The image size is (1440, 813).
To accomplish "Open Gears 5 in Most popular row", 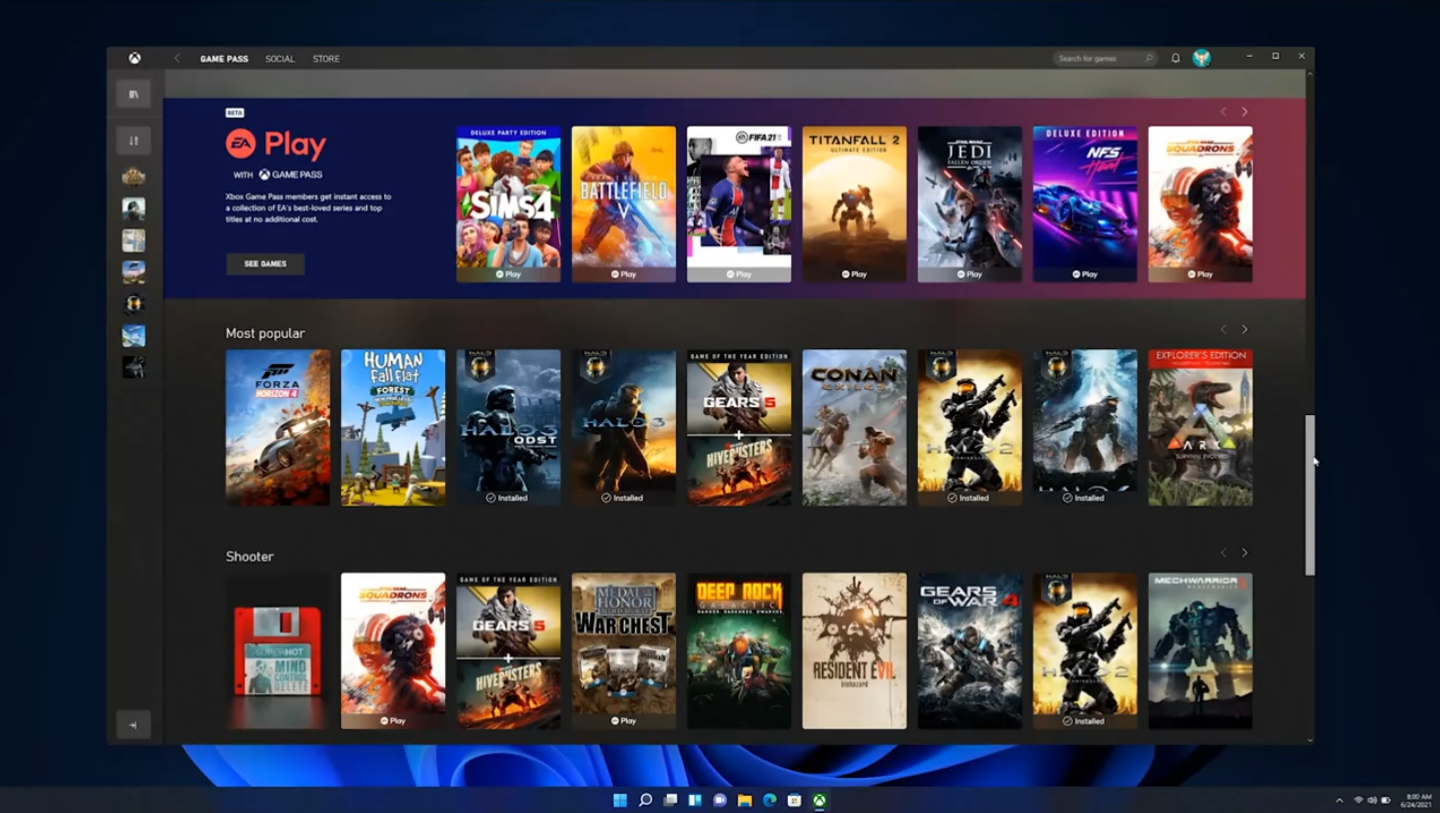I will coord(739,427).
